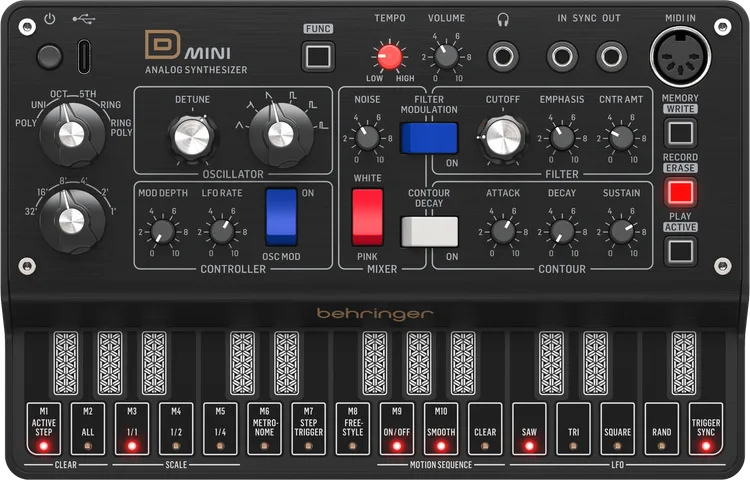
Task: Tap the M5 1/4 scale key
Action: click(x=220, y=429)
